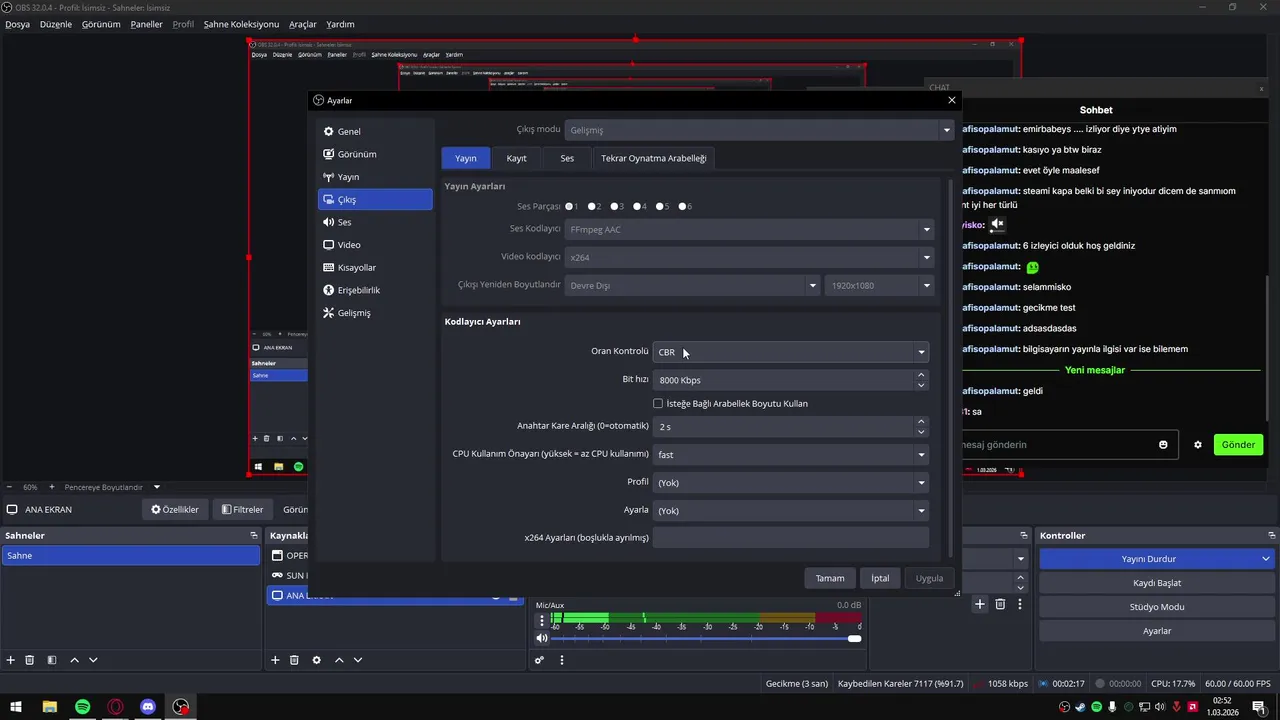This screenshot has height=720, width=1280.
Task: Click the Kaydı Başlat button
Action: point(1157,583)
